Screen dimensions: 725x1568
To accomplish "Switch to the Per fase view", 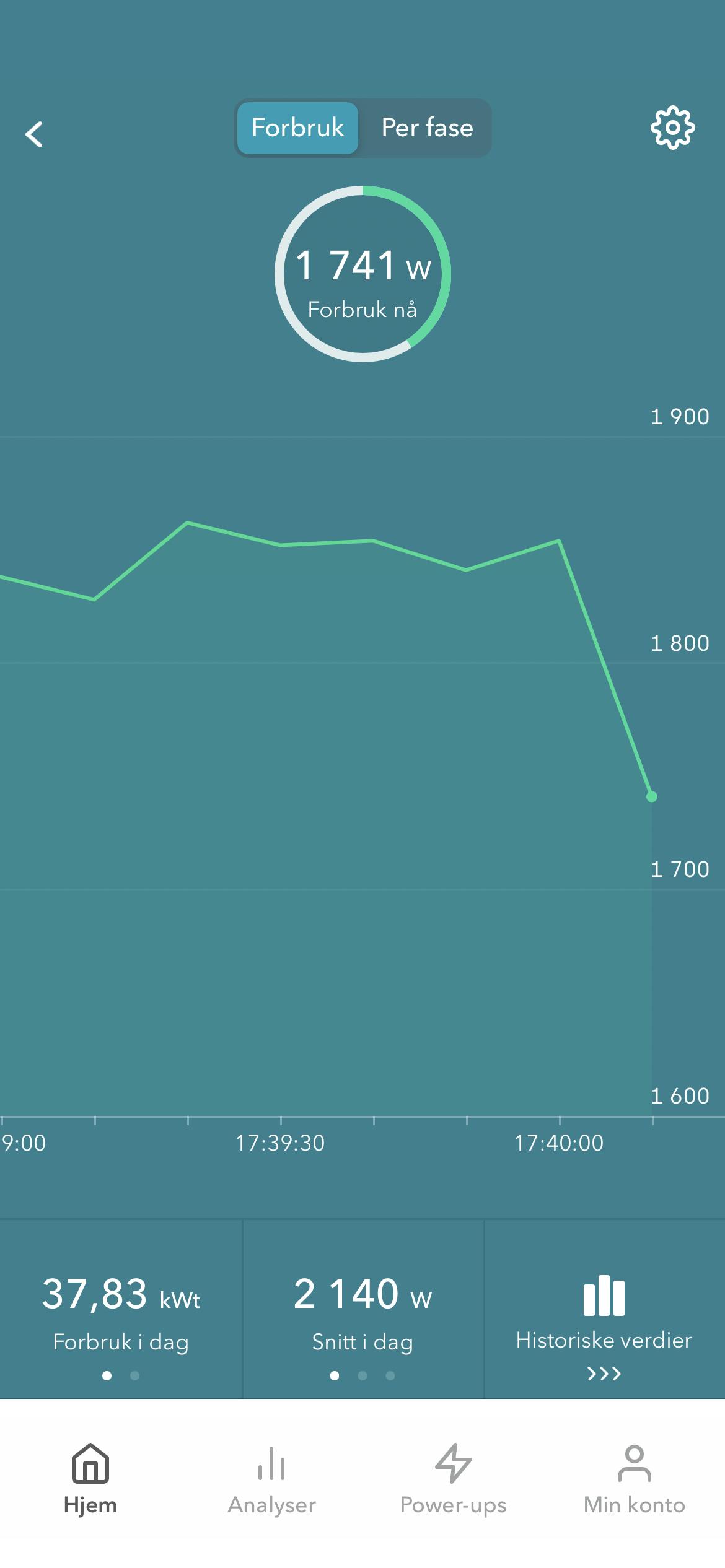I will [x=427, y=128].
